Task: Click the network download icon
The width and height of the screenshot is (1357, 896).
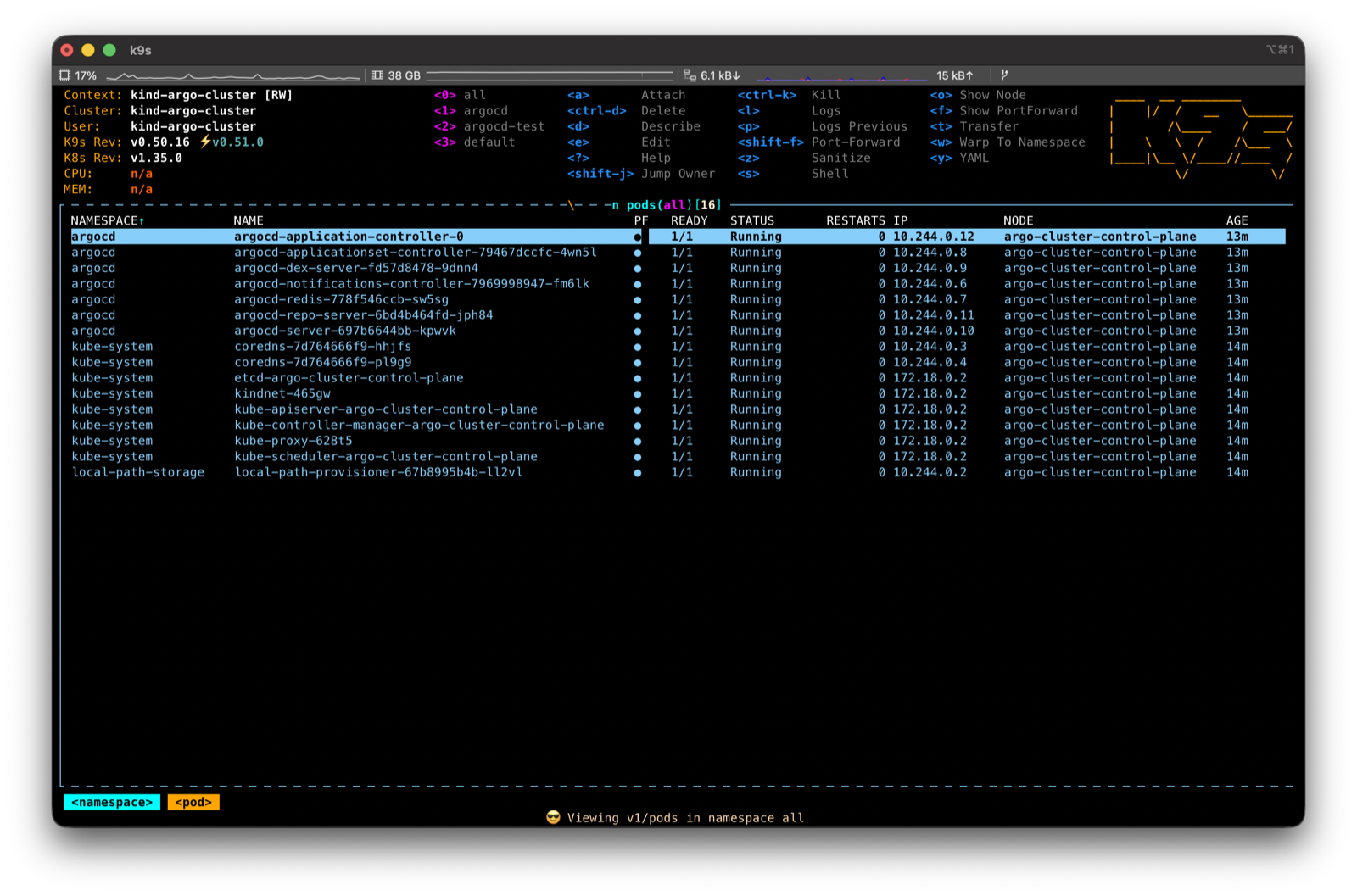Action: click(x=690, y=75)
